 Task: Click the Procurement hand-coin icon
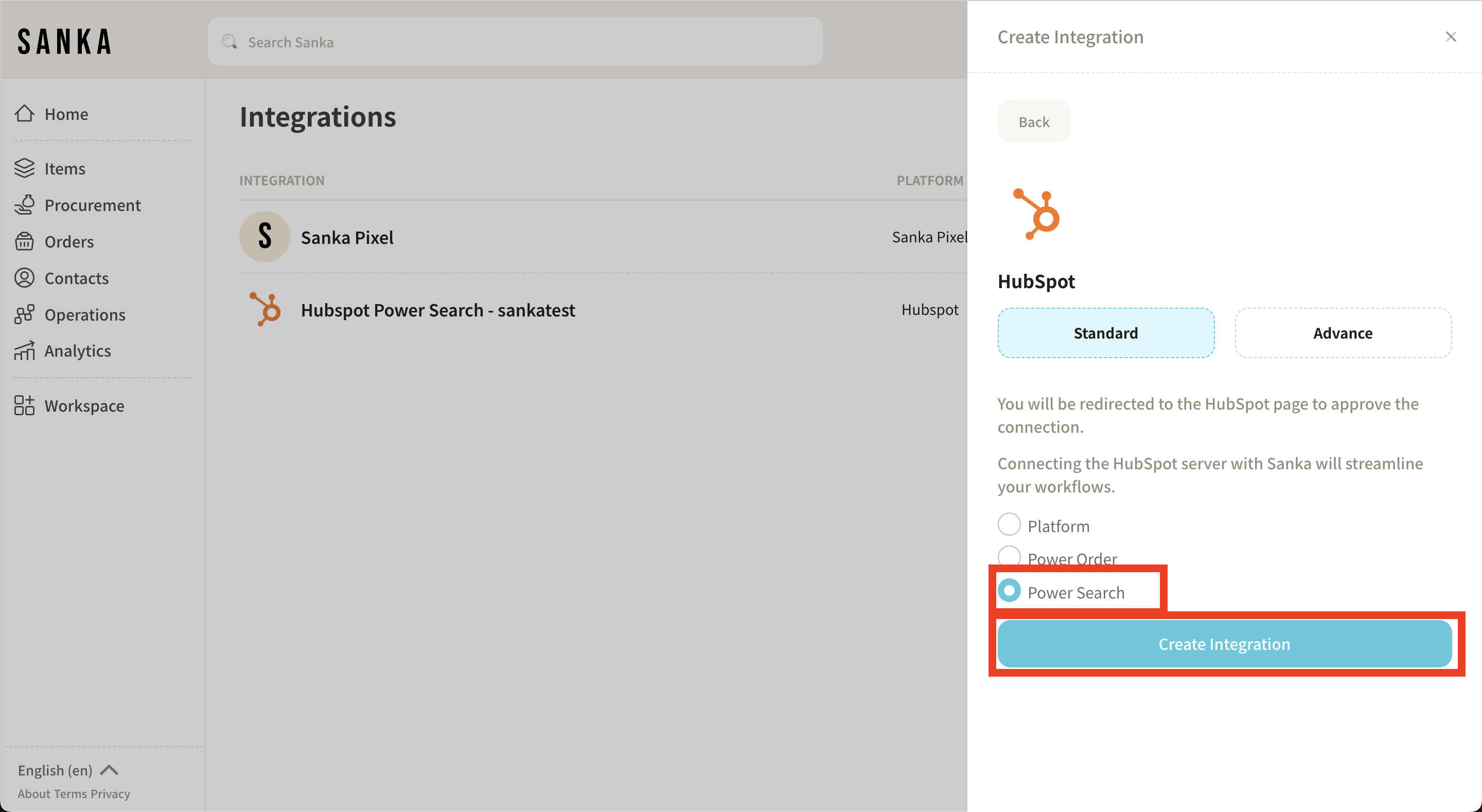pos(24,205)
